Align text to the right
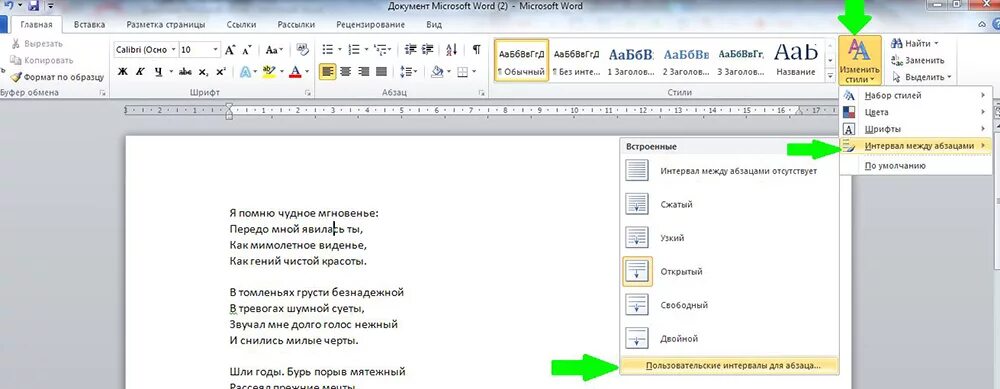The height and width of the screenshot is (389, 1000). click(364, 72)
